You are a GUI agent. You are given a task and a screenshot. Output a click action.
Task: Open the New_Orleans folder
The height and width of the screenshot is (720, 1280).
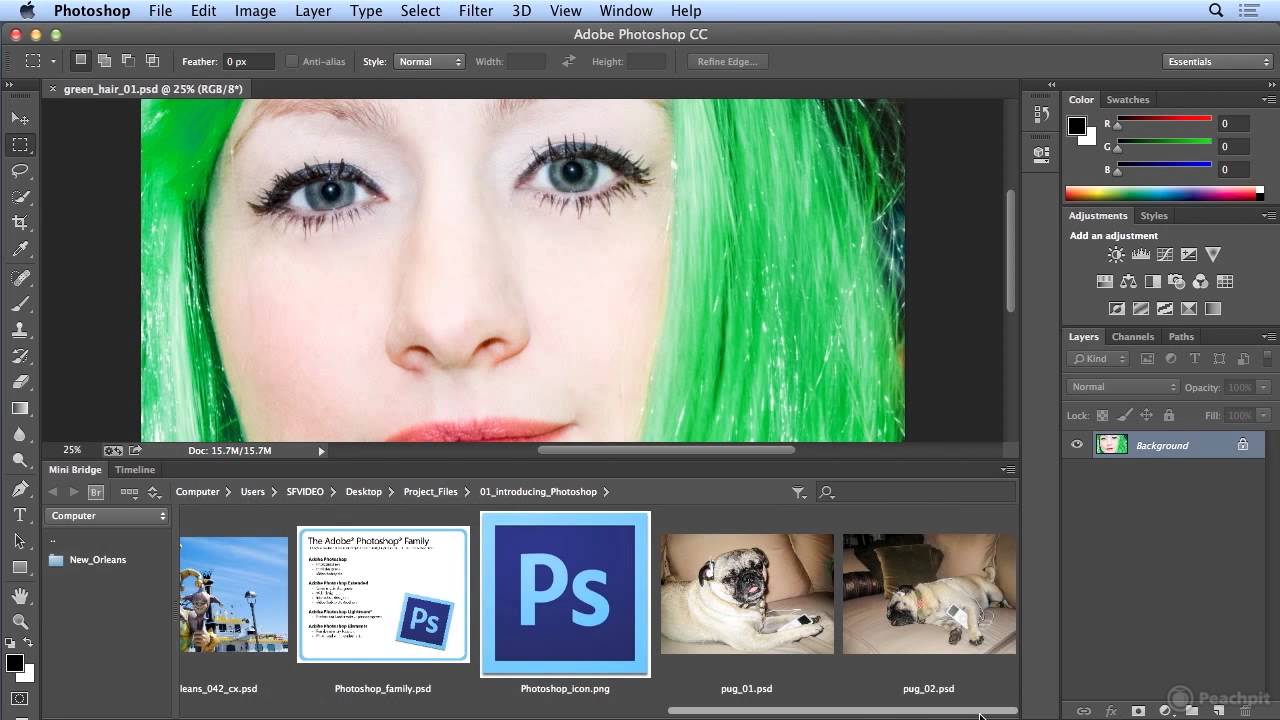pos(87,560)
